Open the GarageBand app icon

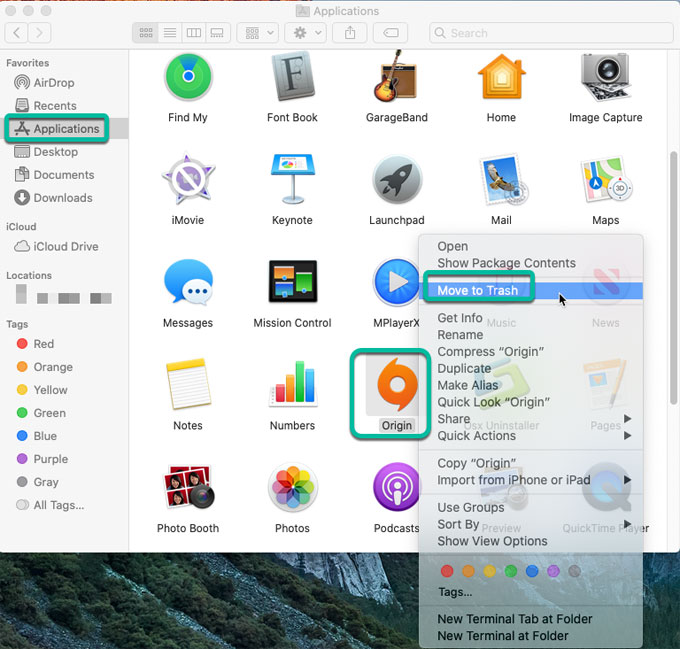point(396,77)
